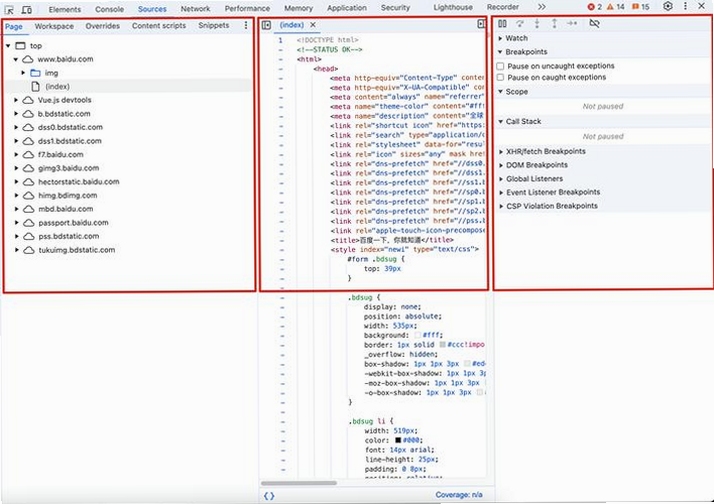714x504 pixels.
Task: Toggle the device toolbar icon
Action: (x=27, y=10)
